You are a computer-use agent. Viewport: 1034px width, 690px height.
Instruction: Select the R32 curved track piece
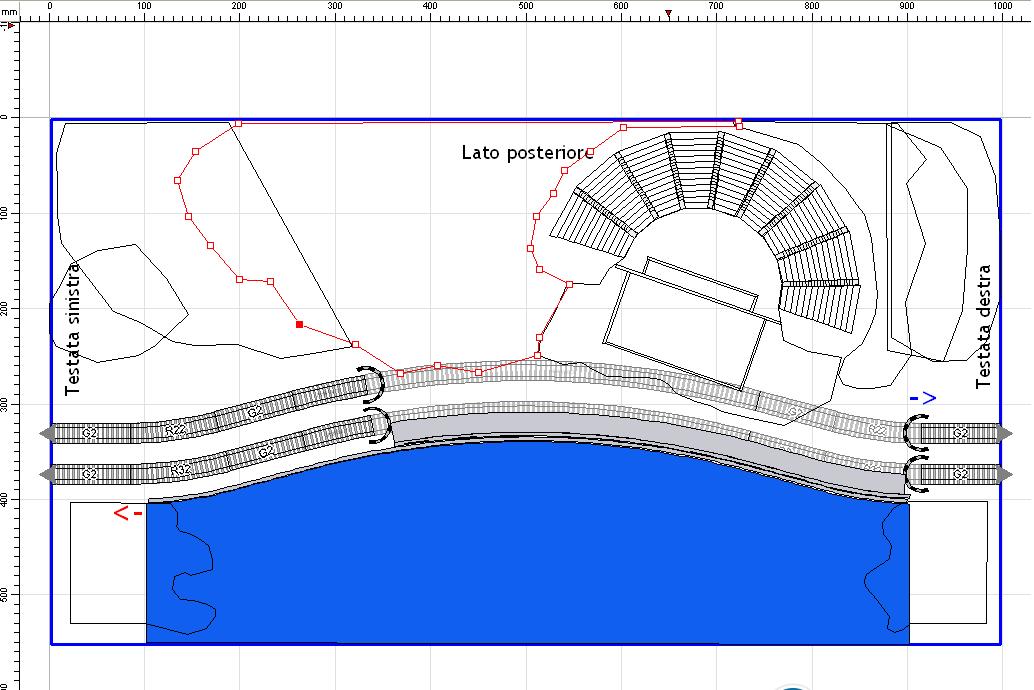[180, 469]
